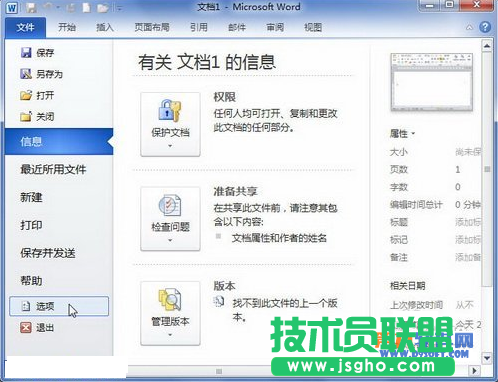
Task: Click 退出 (Exit) with red X icon
Action: pyautogui.click(x=37, y=328)
